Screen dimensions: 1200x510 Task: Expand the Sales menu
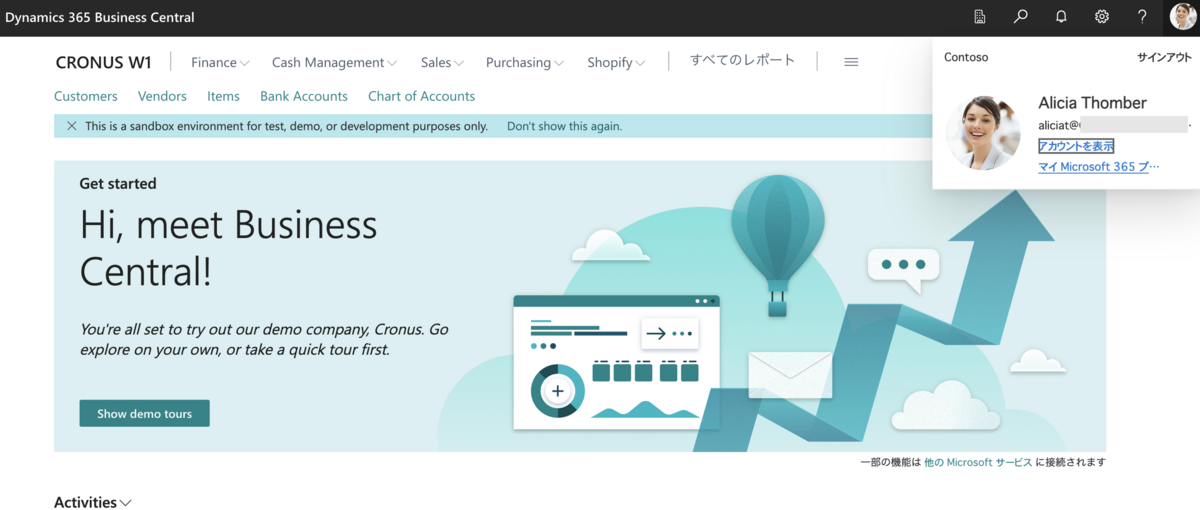pos(442,62)
